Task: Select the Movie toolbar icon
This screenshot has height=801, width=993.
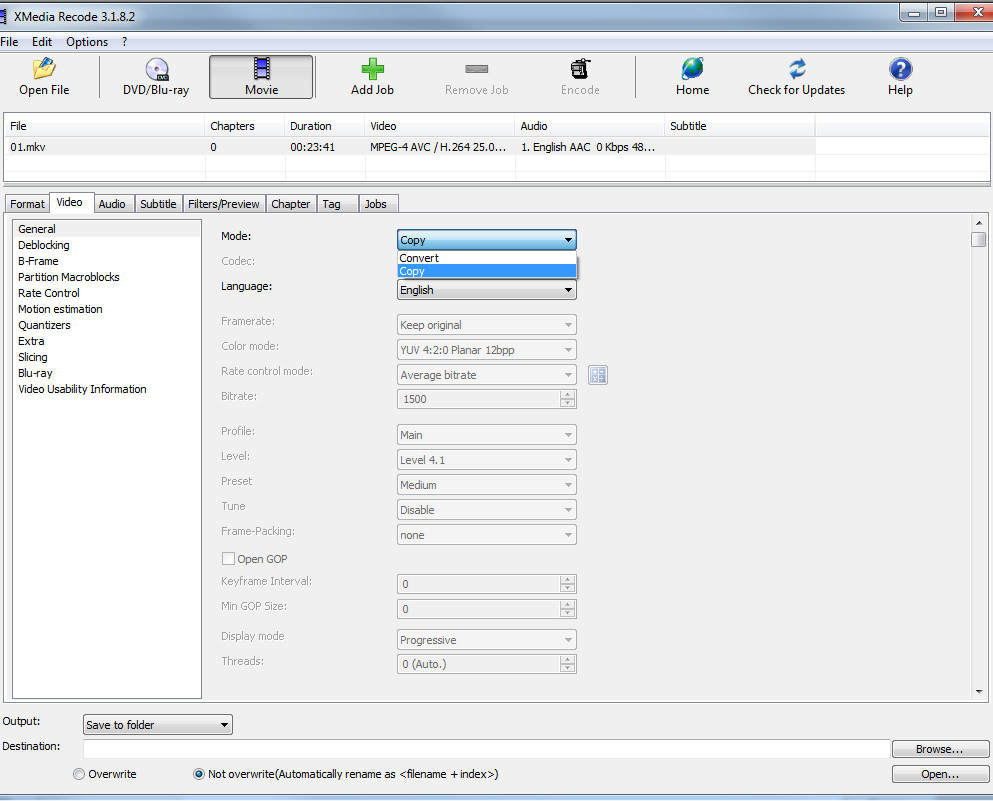Action: click(x=262, y=68)
